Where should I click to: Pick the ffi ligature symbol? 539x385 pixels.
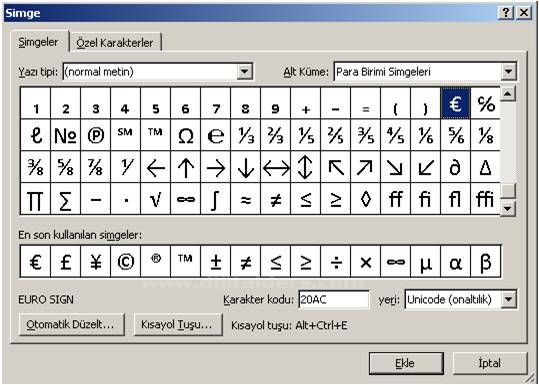(485, 199)
